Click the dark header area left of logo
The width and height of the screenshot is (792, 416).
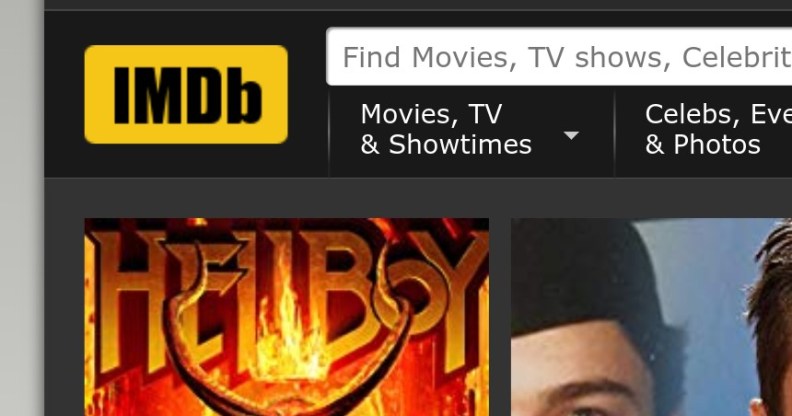64,94
